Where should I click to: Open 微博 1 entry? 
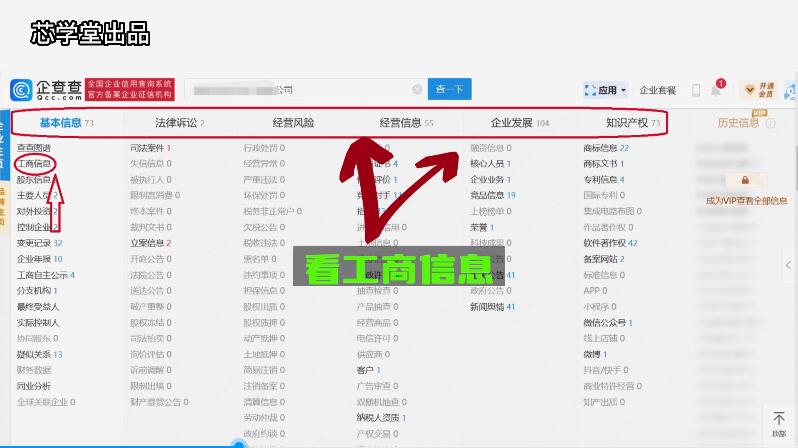tap(595, 354)
